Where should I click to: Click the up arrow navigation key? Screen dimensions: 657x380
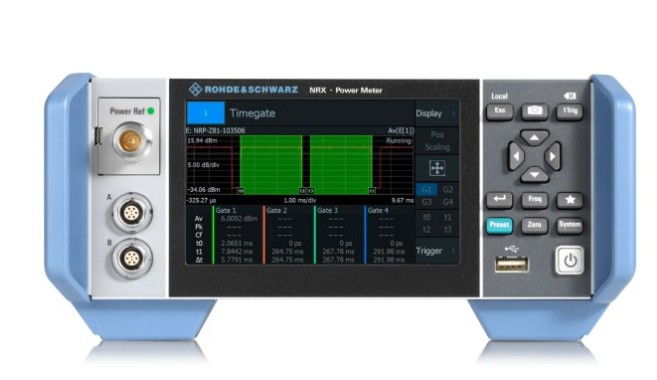[534, 137]
